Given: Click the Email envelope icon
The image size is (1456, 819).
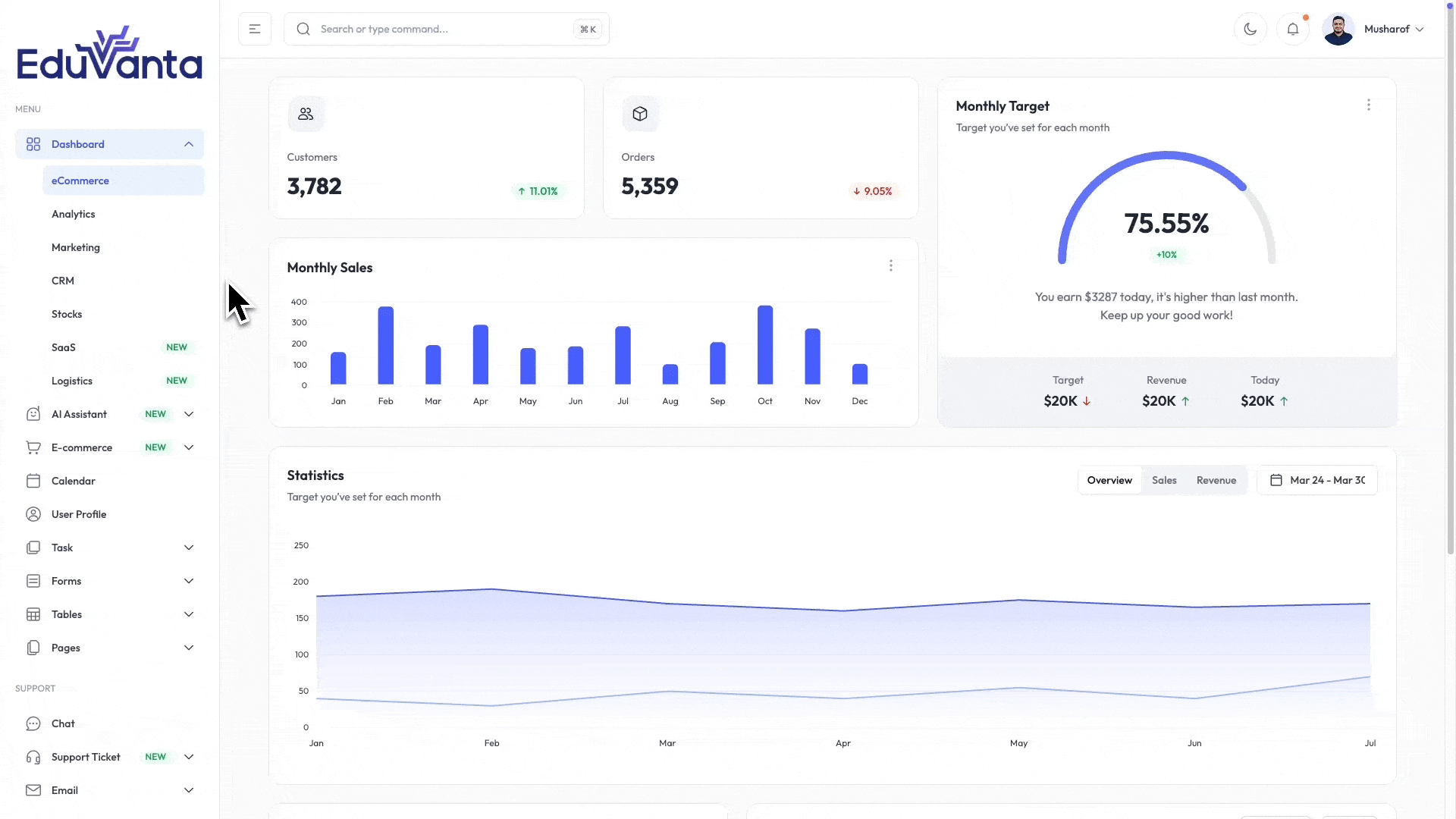Looking at the screenshot, I should pos(33,790).
